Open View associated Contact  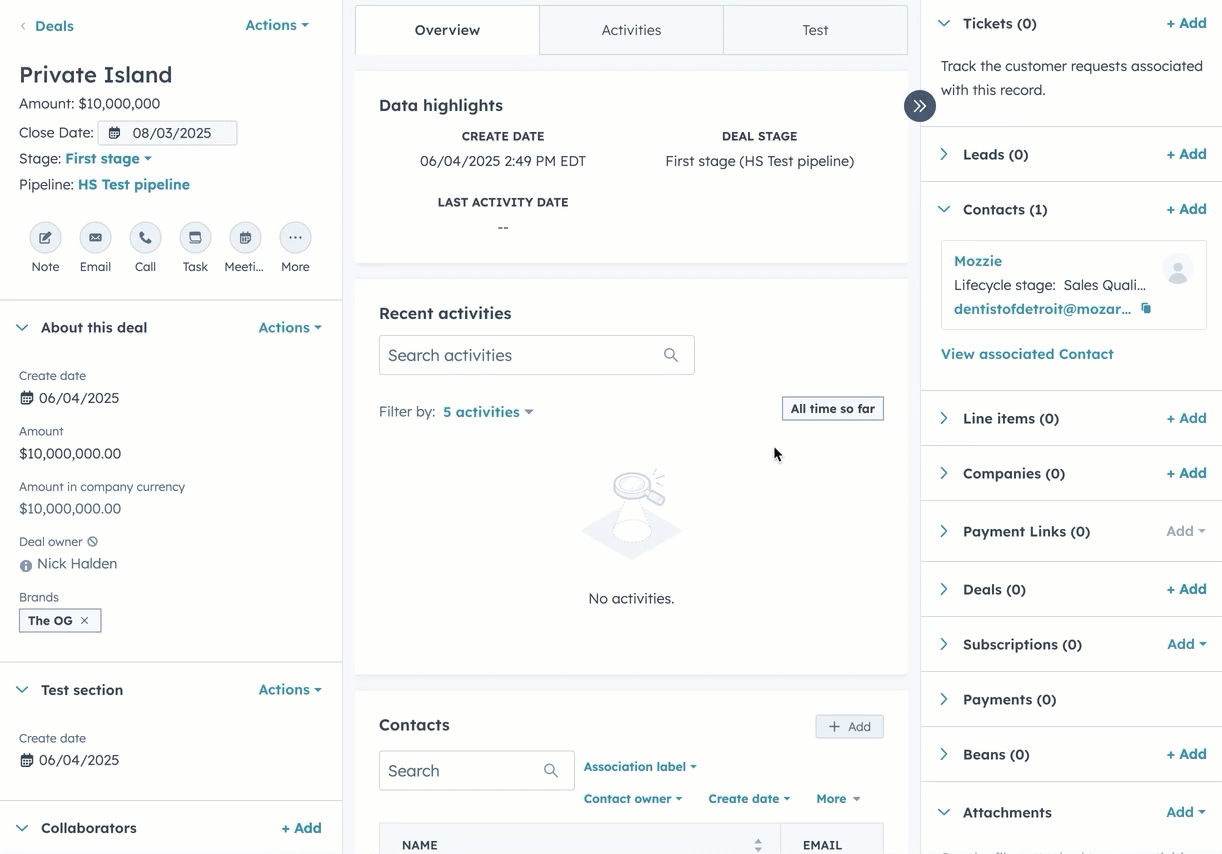click(x=1026, y=353)
